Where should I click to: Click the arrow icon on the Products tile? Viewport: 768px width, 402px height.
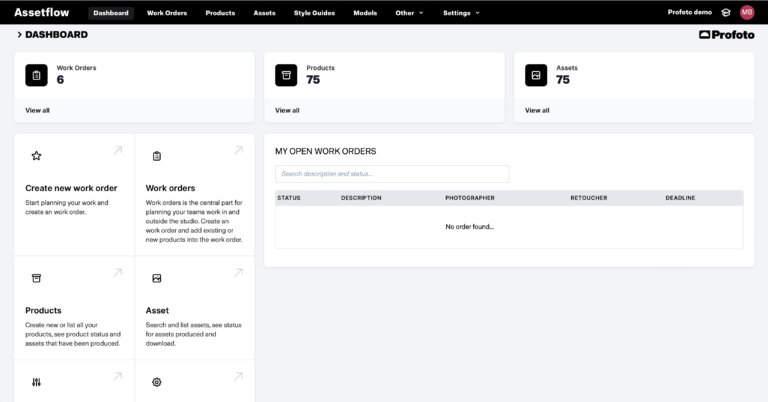click(118, 272)
